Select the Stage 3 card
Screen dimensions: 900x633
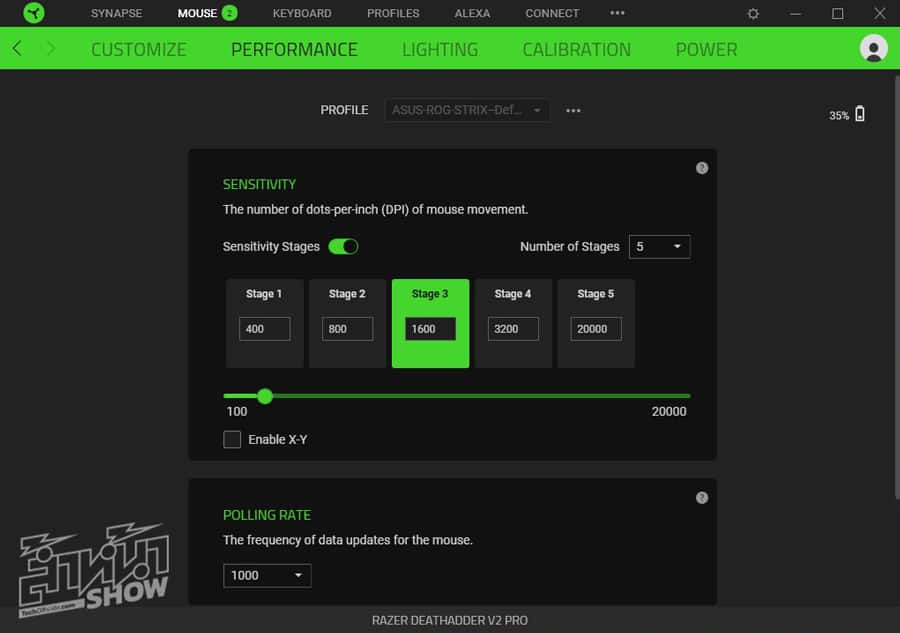point(430,323)
